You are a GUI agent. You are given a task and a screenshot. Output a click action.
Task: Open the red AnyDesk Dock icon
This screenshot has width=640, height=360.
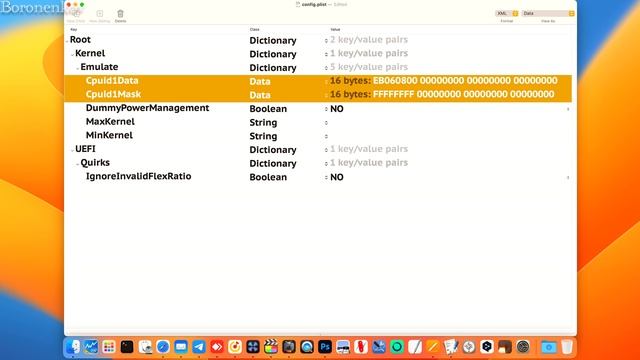(217, 347)
